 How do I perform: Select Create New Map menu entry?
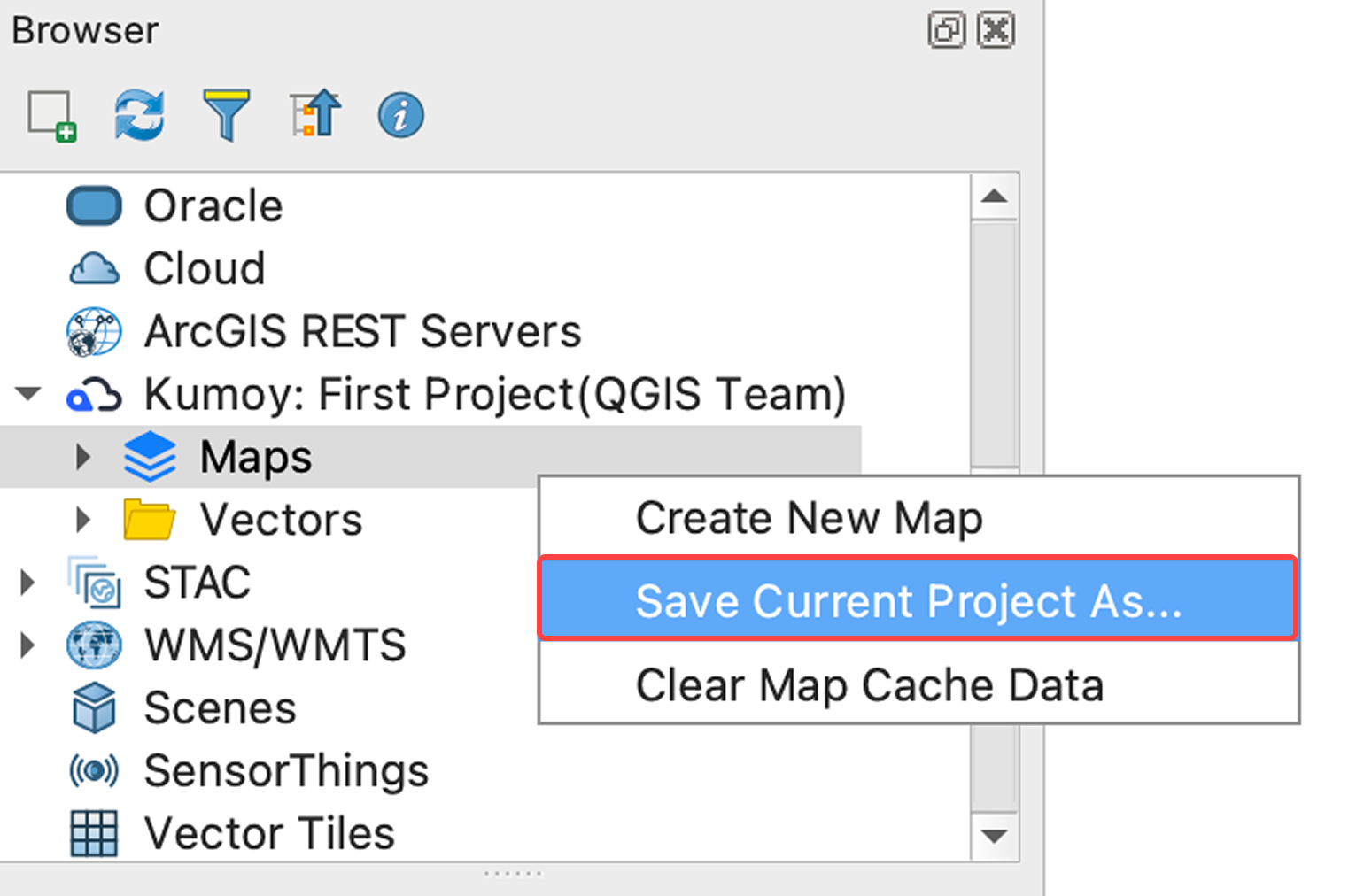click(x=809, y=518)
